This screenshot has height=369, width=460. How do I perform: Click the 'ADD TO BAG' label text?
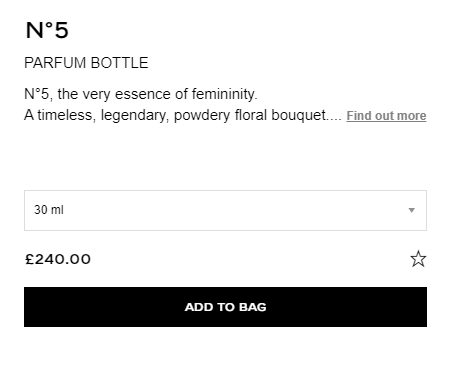225,307
